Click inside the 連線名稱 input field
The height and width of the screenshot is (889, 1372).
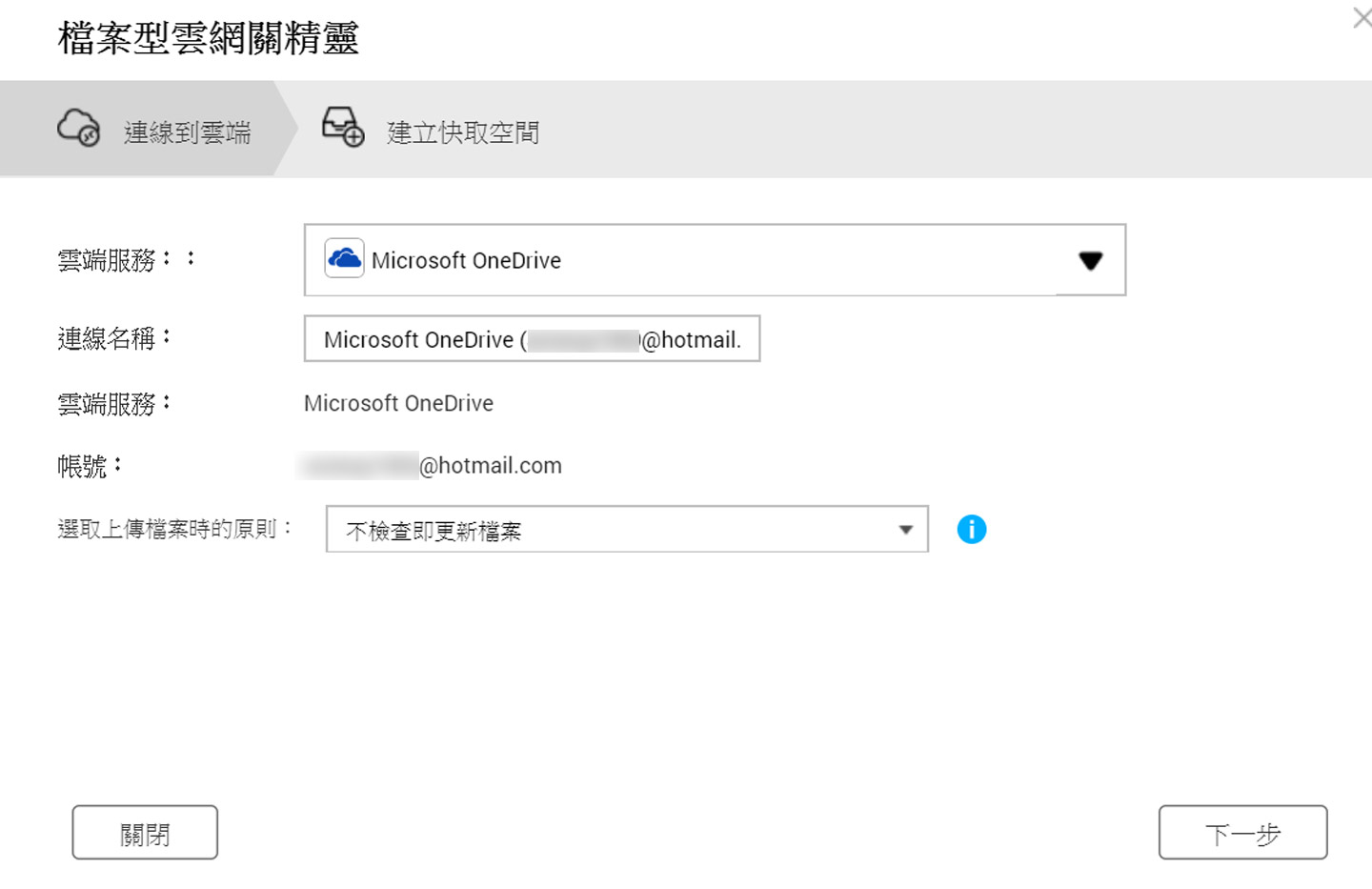pyautogui.click(x=532, y=339)
